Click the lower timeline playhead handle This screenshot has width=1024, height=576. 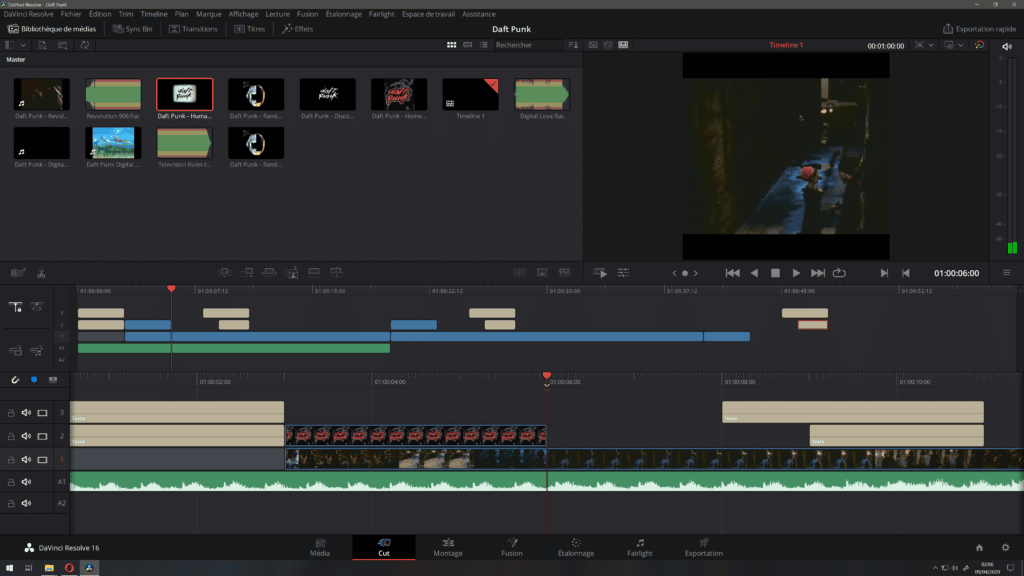pyautogui.click(x=547, y=376)
